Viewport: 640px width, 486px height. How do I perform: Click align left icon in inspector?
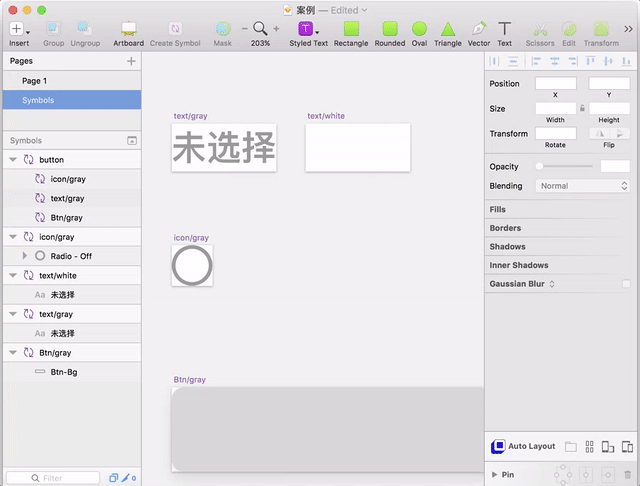tap(536, 61)
